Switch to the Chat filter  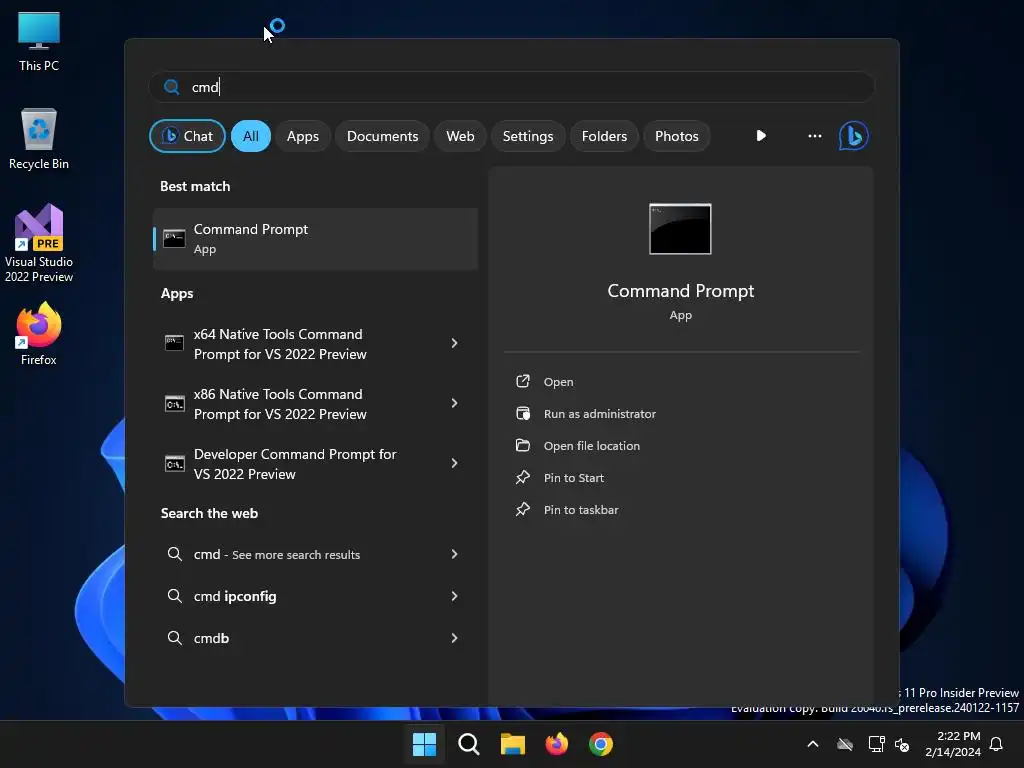coord(187,136)
